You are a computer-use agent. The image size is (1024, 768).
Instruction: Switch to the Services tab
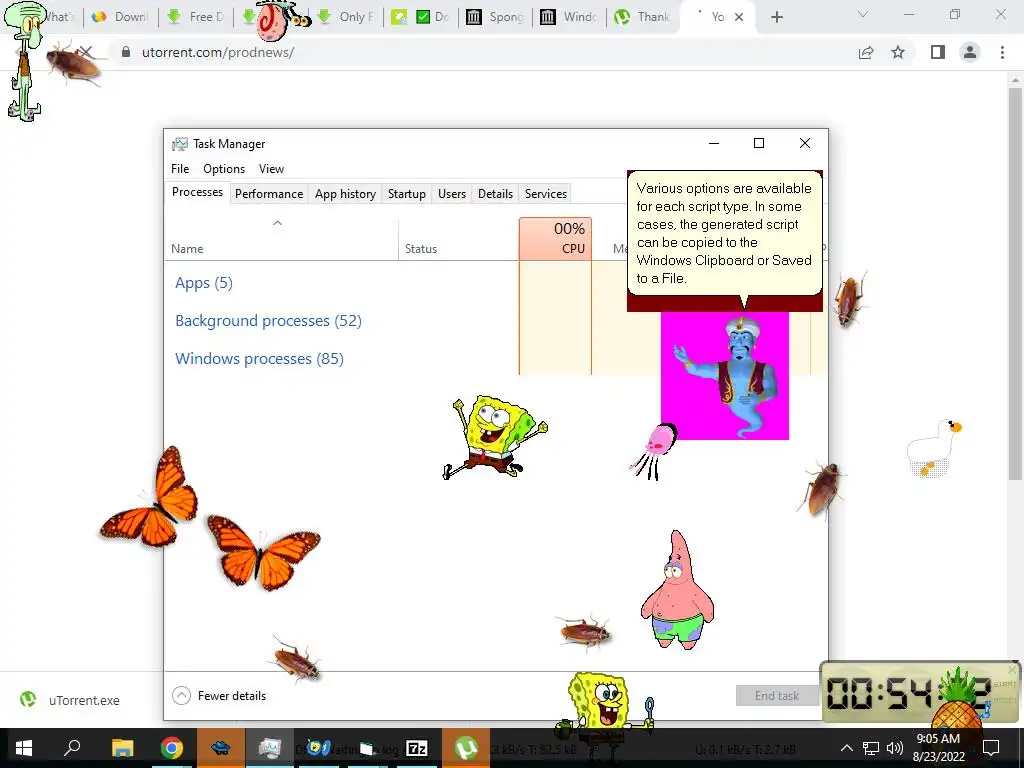(x=546, y=194)
